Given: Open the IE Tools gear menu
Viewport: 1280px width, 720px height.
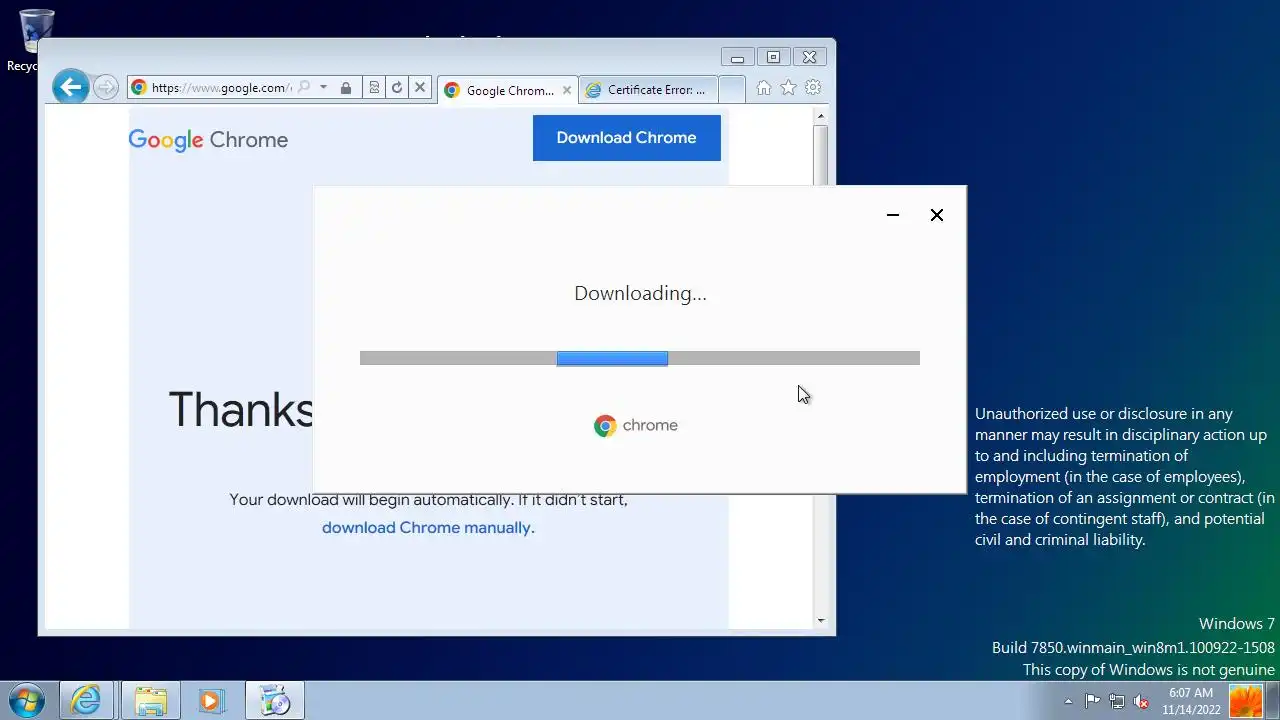Looking at the screenshot, I should (813, 88).
